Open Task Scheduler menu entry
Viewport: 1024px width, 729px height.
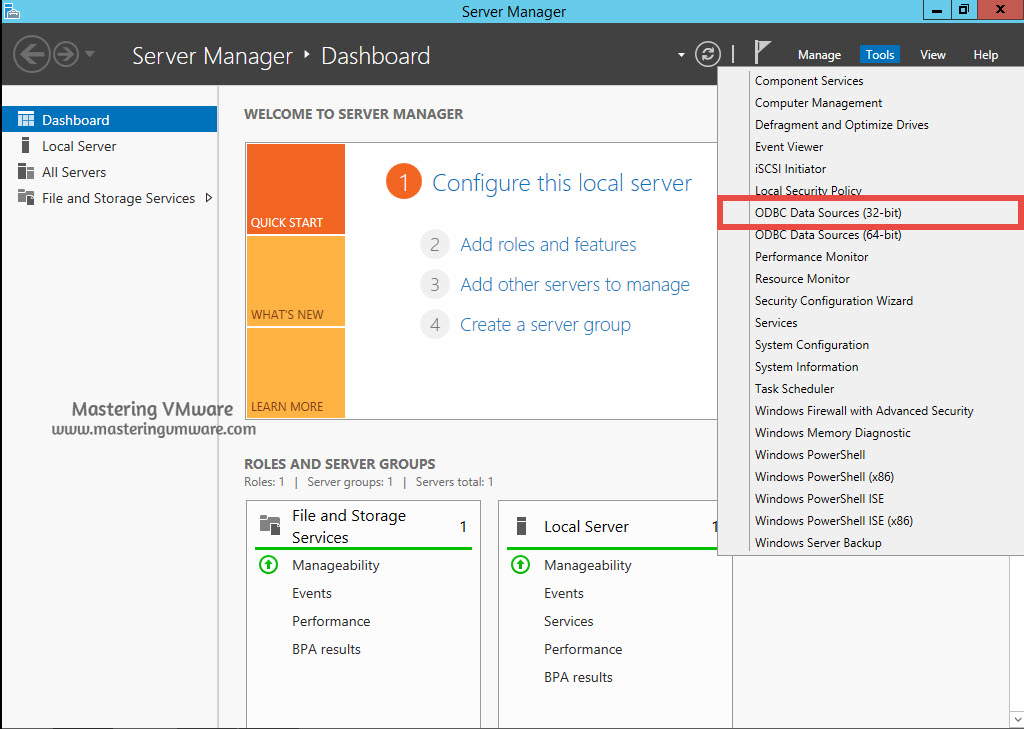point(794,389)
